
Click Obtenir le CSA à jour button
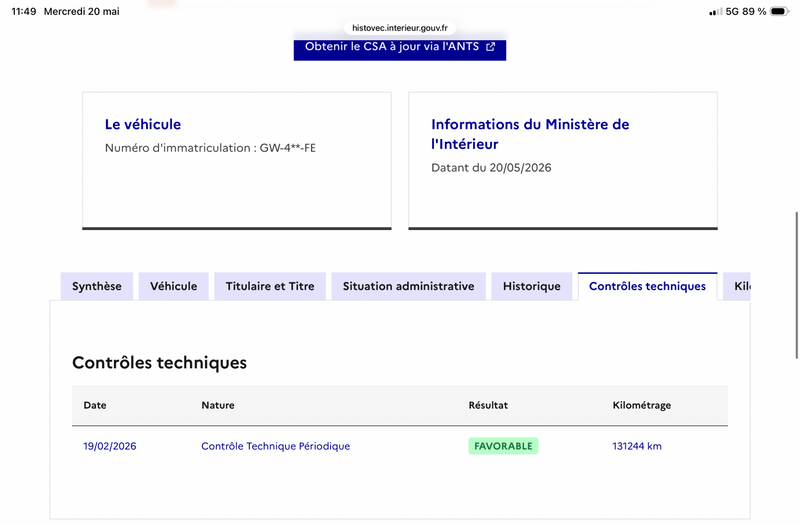point(399,48)
